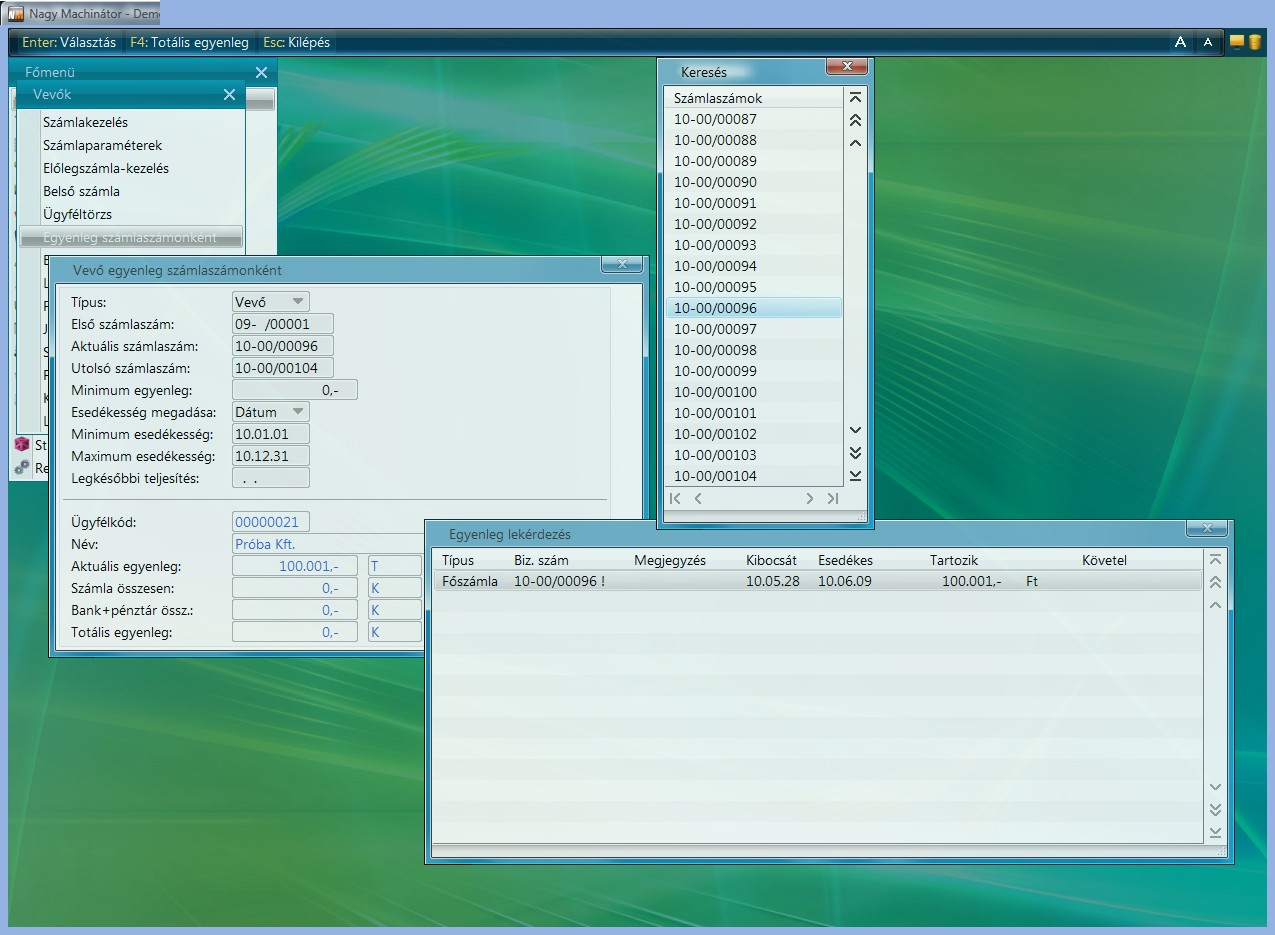Choose Előlegszámla-kezelés from Vevők menu

point(106,169)
